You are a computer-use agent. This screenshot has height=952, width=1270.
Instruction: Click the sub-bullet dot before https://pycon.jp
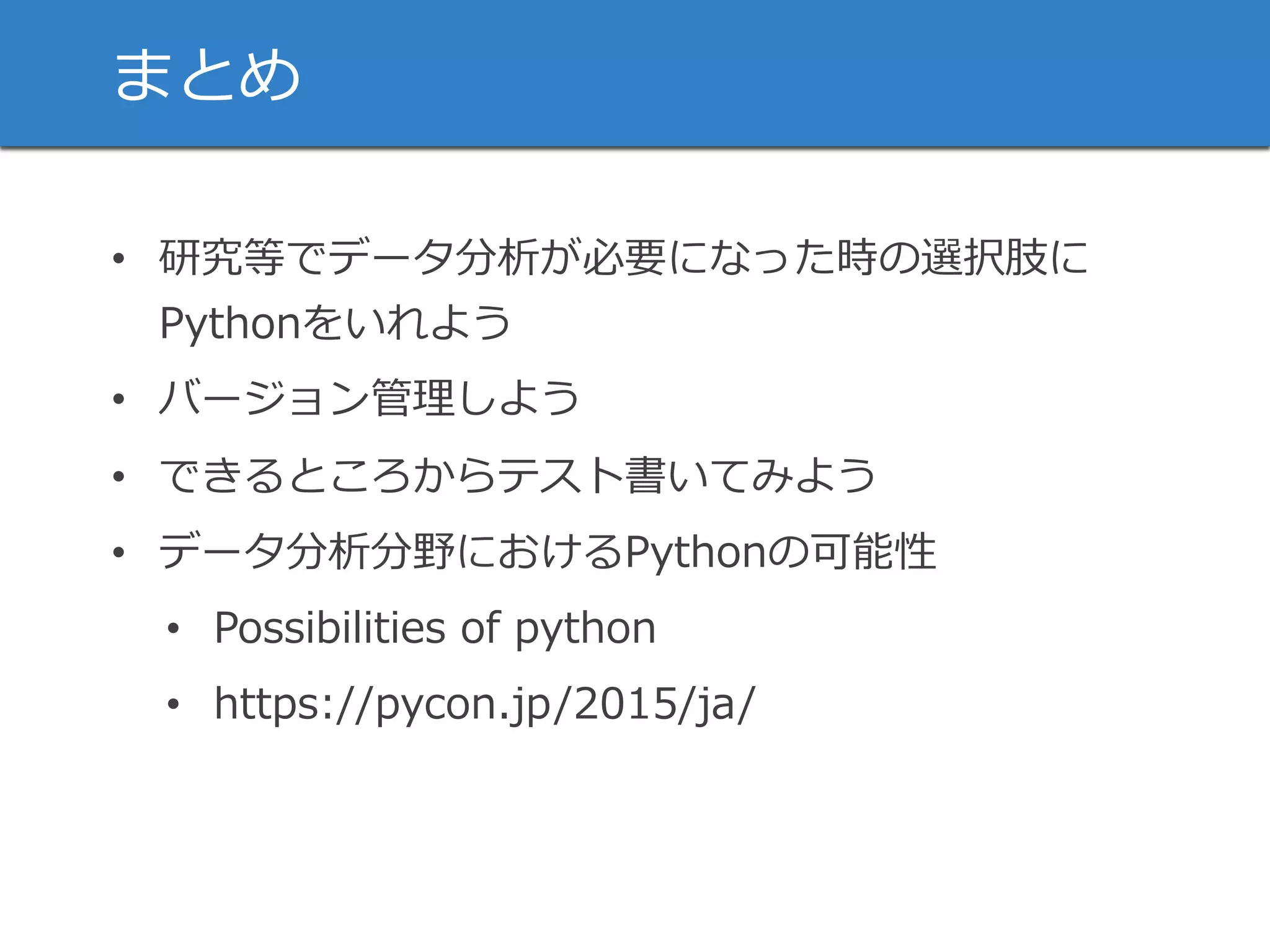tap(173, 704)
